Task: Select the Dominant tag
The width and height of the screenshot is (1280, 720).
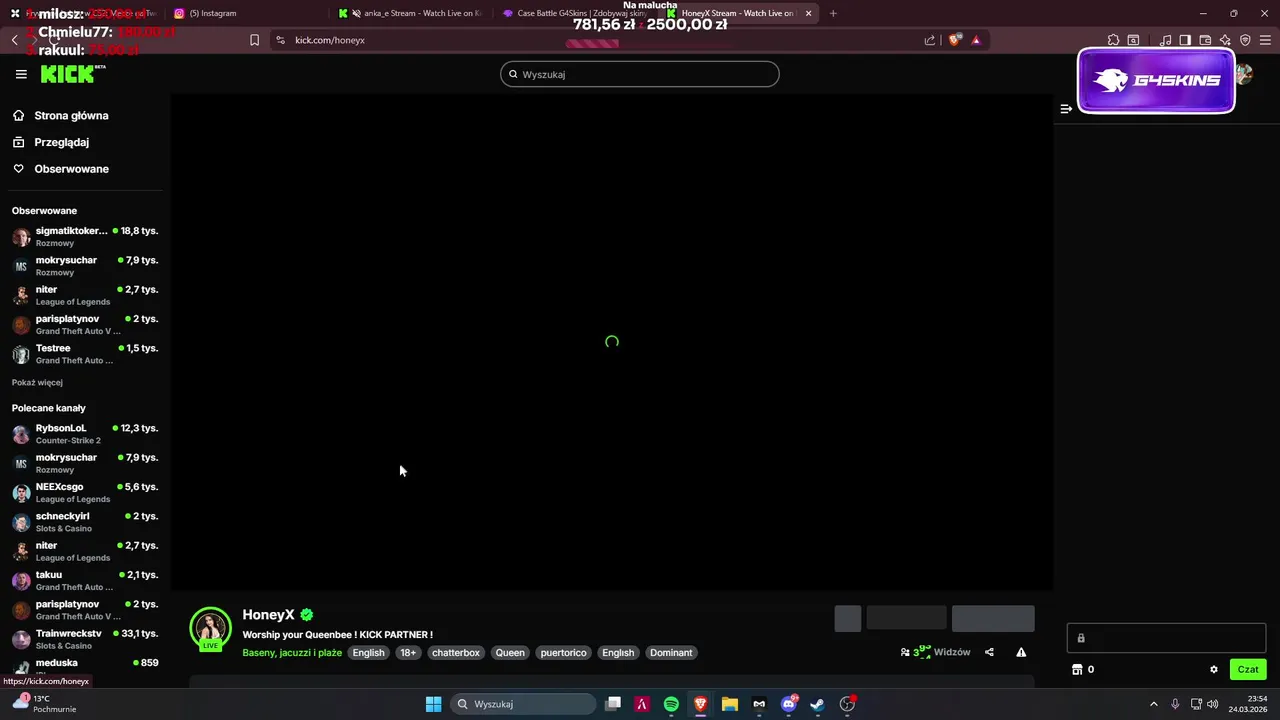Action: click(671, 653)
